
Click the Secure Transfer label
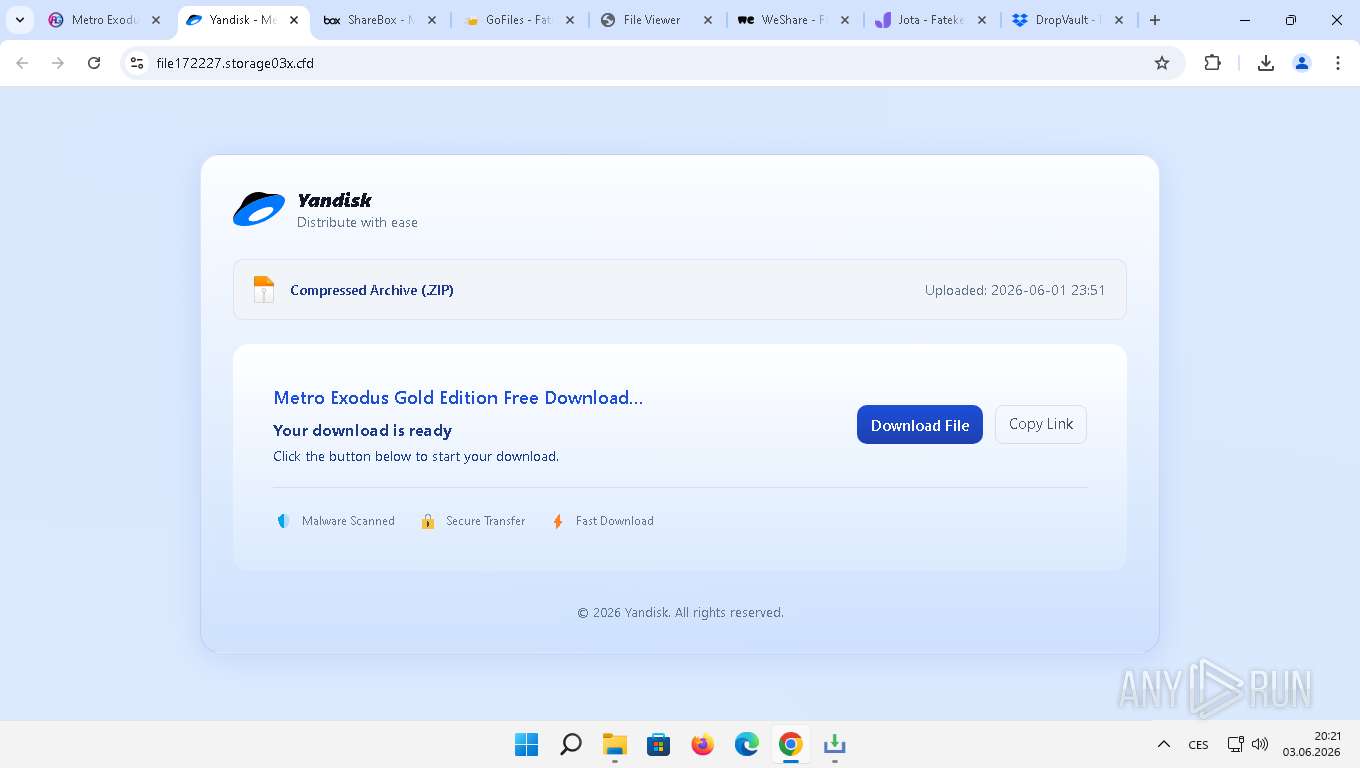point(485,521)
